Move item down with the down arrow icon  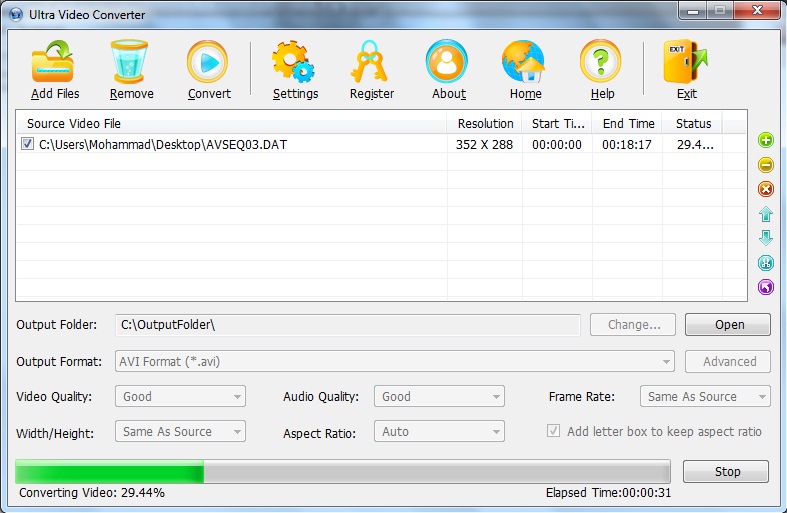(x=765, y=237)
